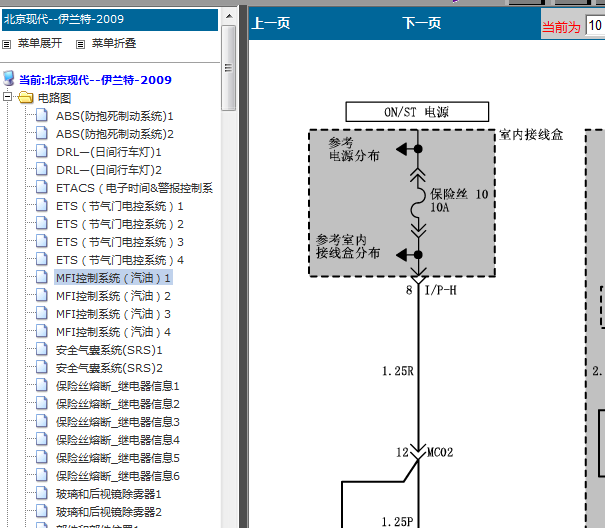This screenshot has height=528, width=605.
Task: Open ETS（节气门电控系统）4 diagram
Action: (x=120, y=260)
